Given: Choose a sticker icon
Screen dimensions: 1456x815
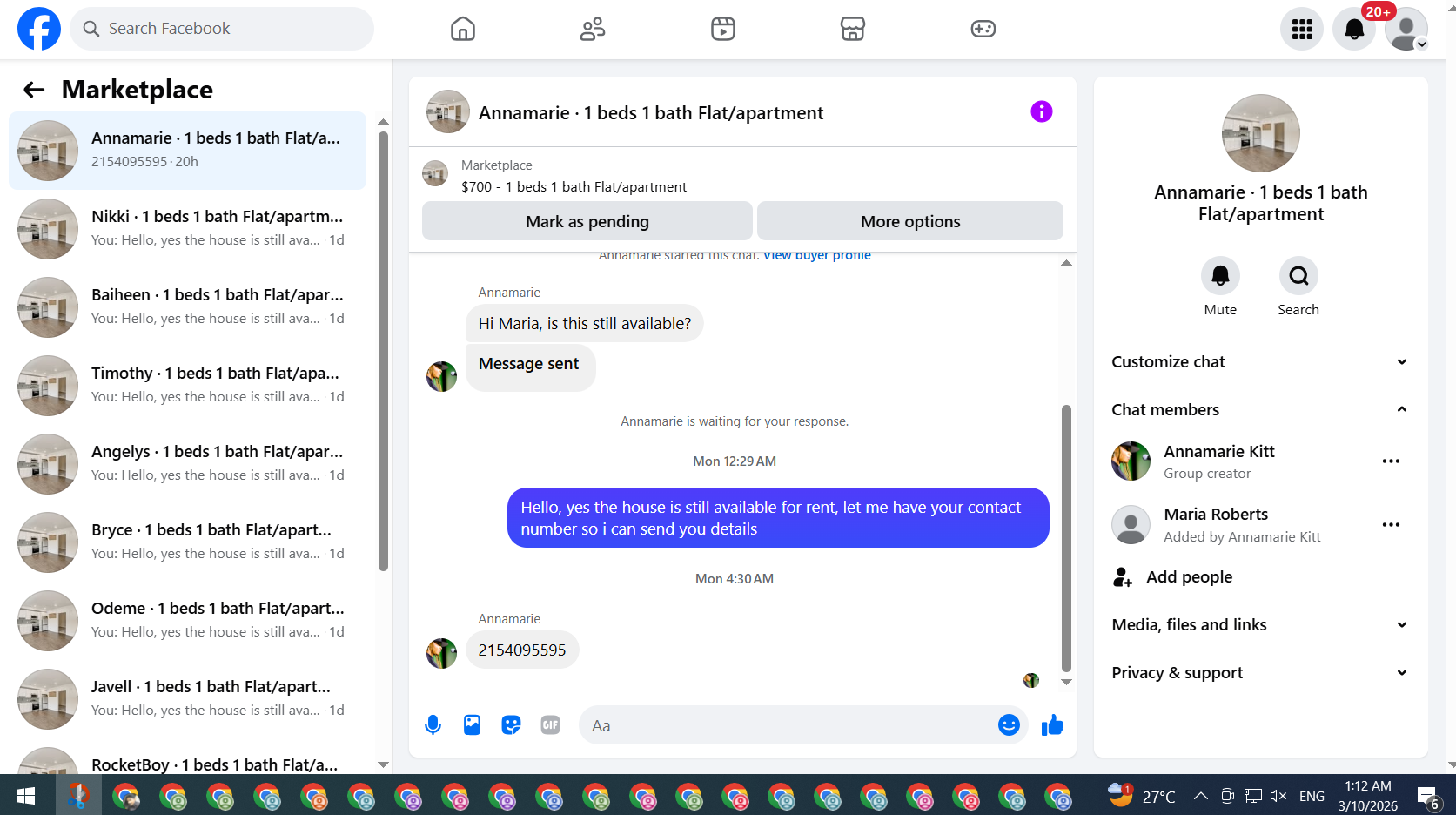Looking at the screenshot, I should point(511,724).
